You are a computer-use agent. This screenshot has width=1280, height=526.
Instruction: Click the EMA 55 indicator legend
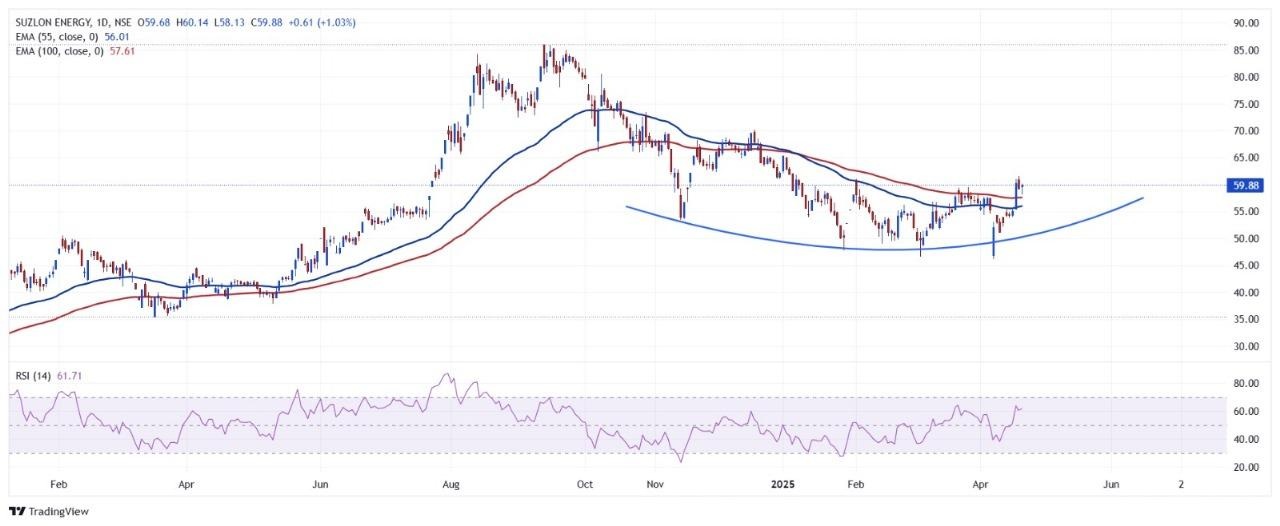click(54, 36)
